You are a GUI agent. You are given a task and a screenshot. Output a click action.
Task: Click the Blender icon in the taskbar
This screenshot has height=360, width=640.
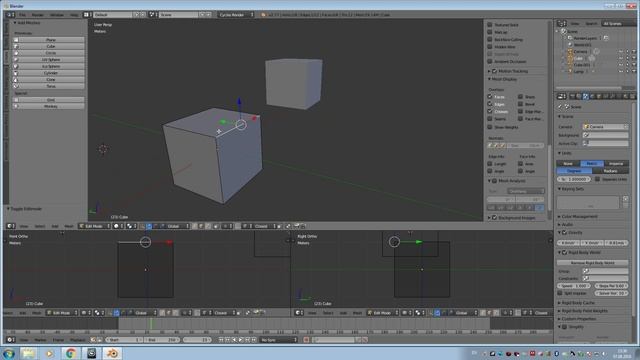(112, 353)
